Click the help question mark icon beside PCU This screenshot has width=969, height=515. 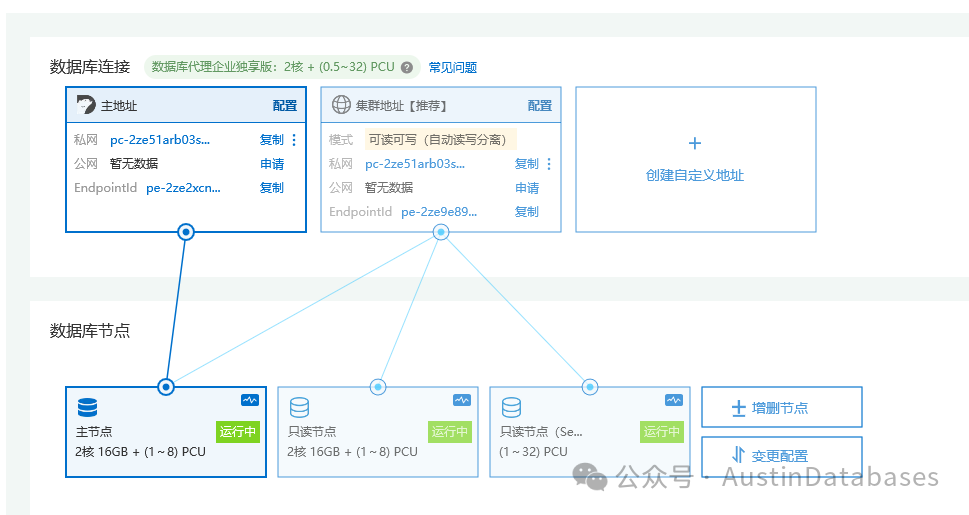pos(407,67)
